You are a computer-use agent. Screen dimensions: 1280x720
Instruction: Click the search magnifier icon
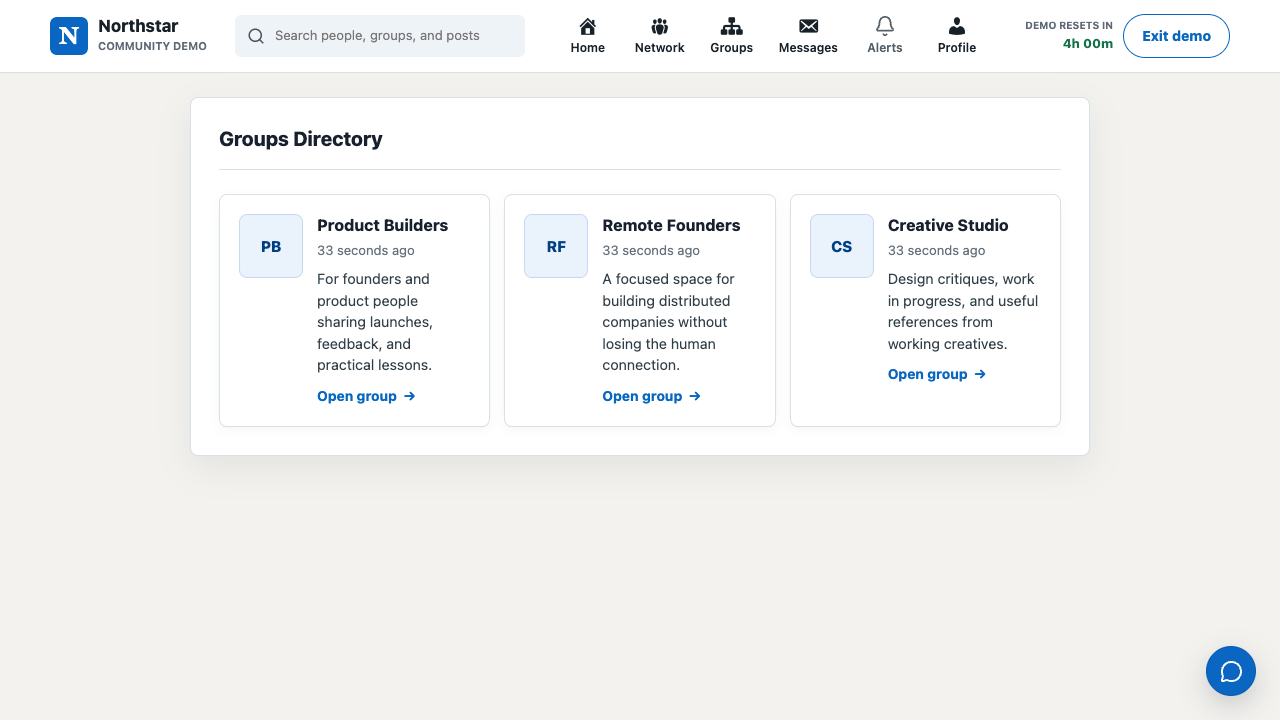pos(256,36)
